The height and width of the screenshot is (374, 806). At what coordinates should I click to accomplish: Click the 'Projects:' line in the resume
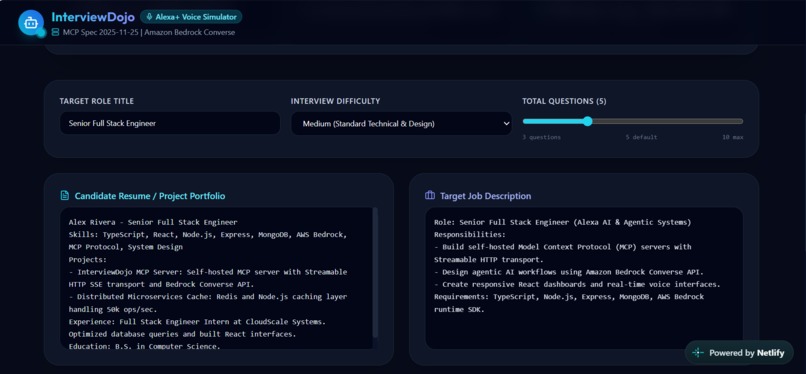coord(88,259)
